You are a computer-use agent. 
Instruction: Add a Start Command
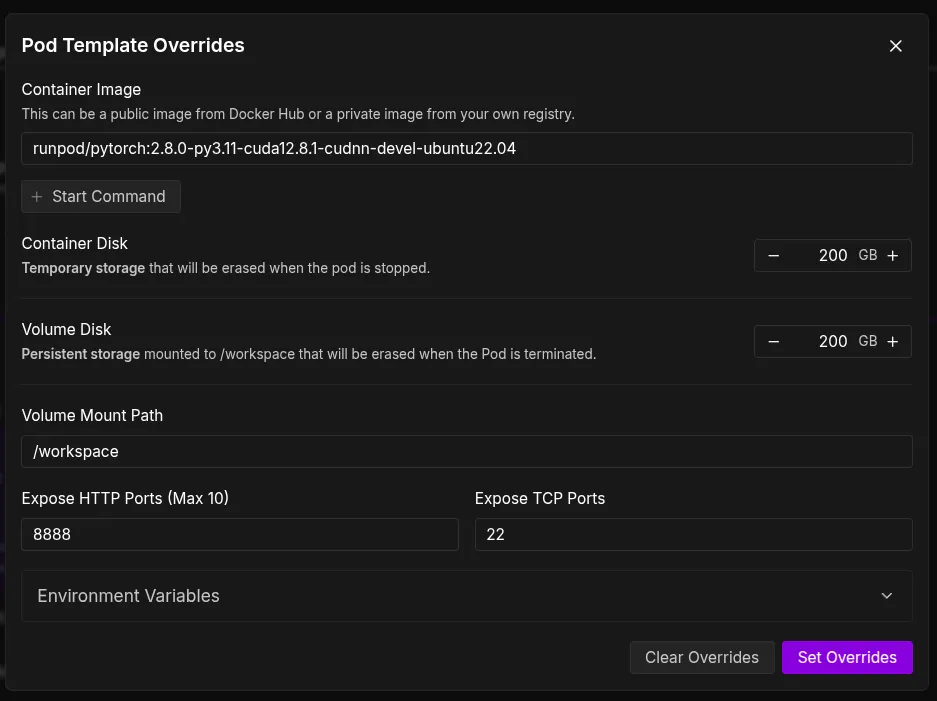click(x=101, y=197)
